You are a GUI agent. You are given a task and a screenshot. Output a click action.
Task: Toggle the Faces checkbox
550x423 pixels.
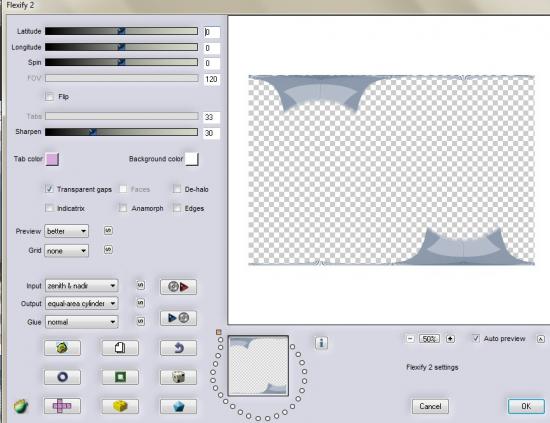(x=123, y=189)
